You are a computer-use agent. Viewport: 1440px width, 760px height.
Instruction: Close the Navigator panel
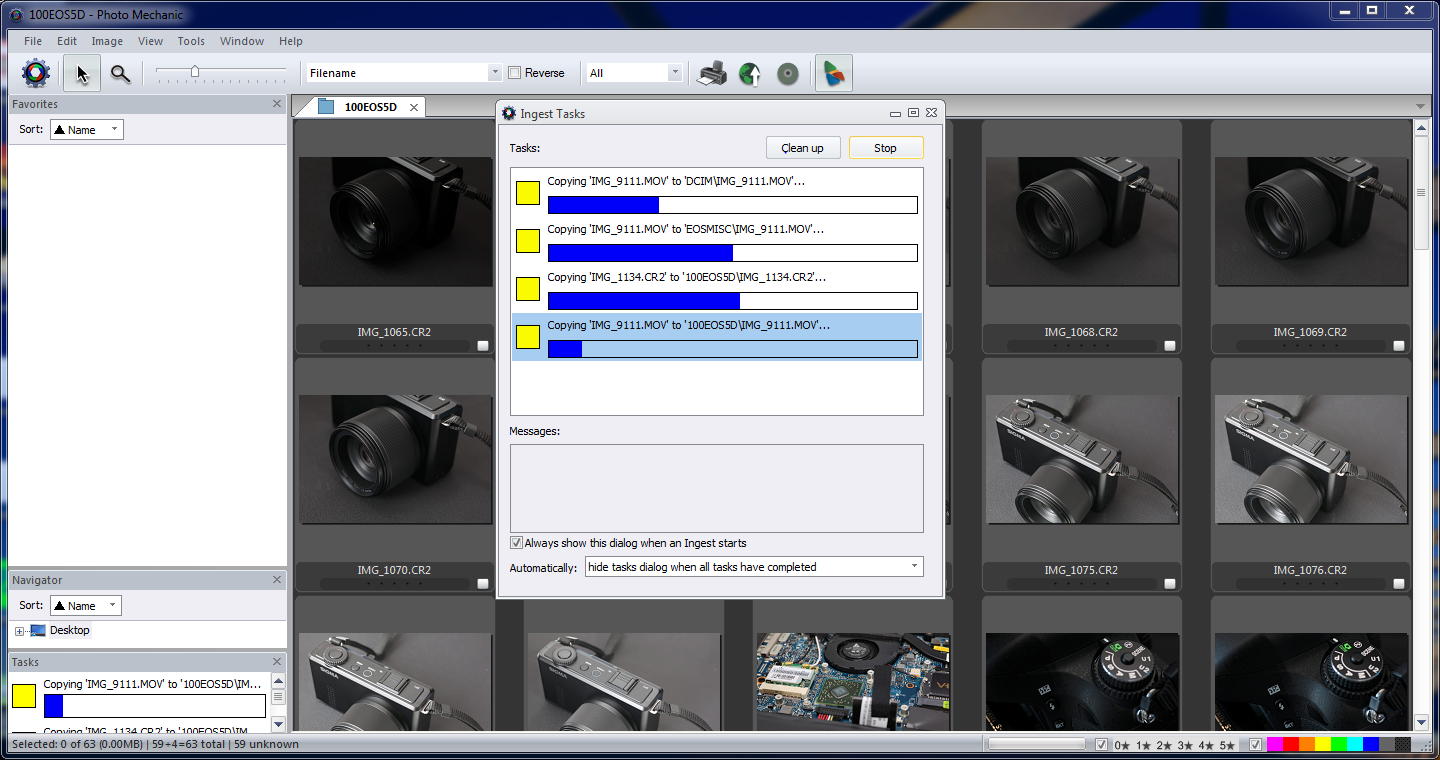pos(277,580)
